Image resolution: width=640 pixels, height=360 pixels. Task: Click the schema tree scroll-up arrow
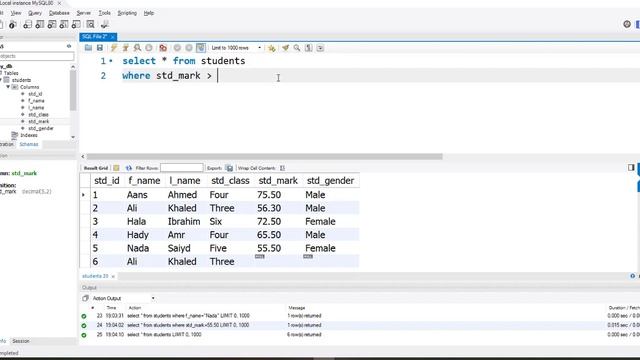tap(73, 67)
